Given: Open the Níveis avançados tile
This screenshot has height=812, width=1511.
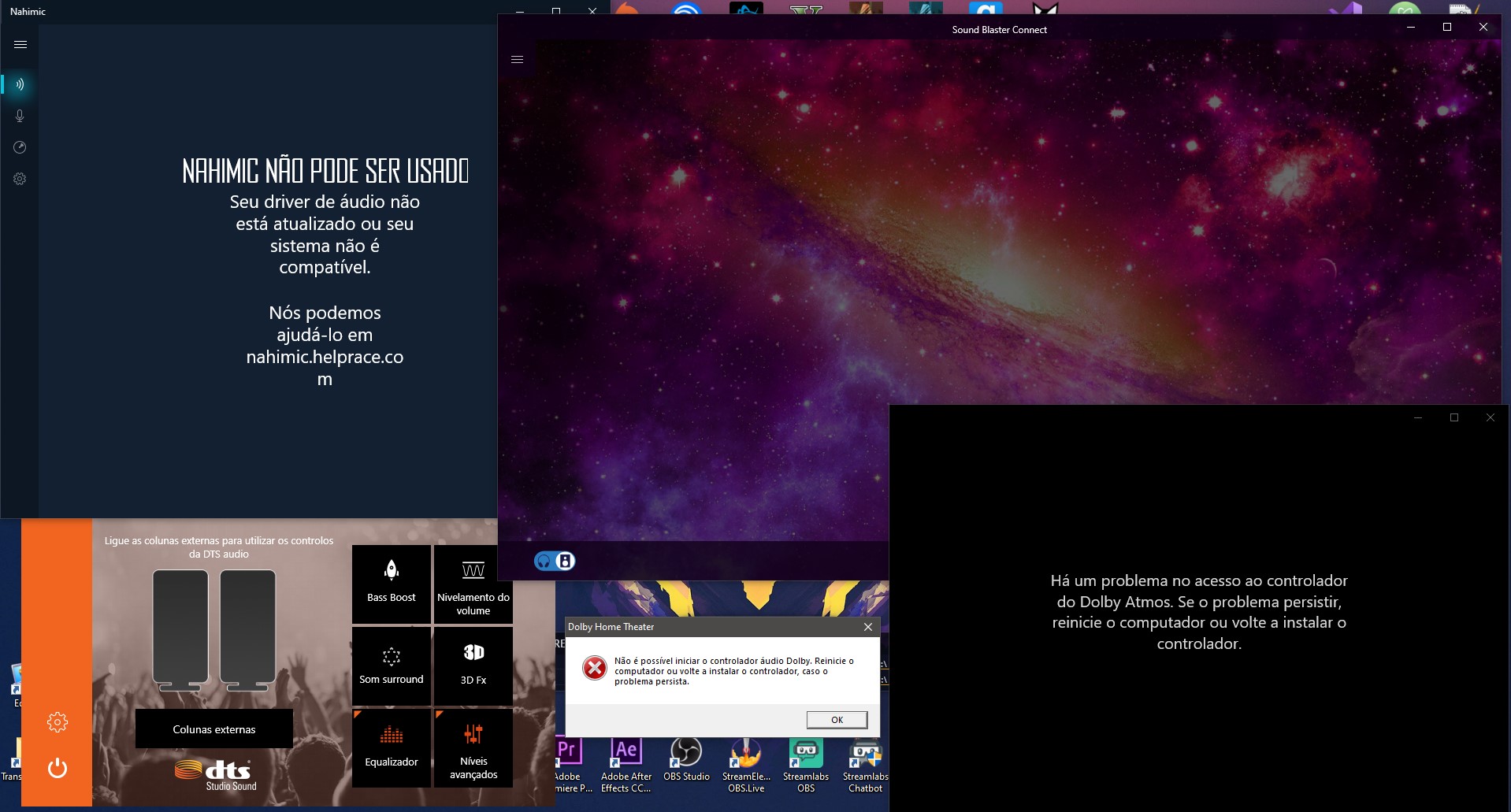Looking at the screenshot, I should click(473, 747).
